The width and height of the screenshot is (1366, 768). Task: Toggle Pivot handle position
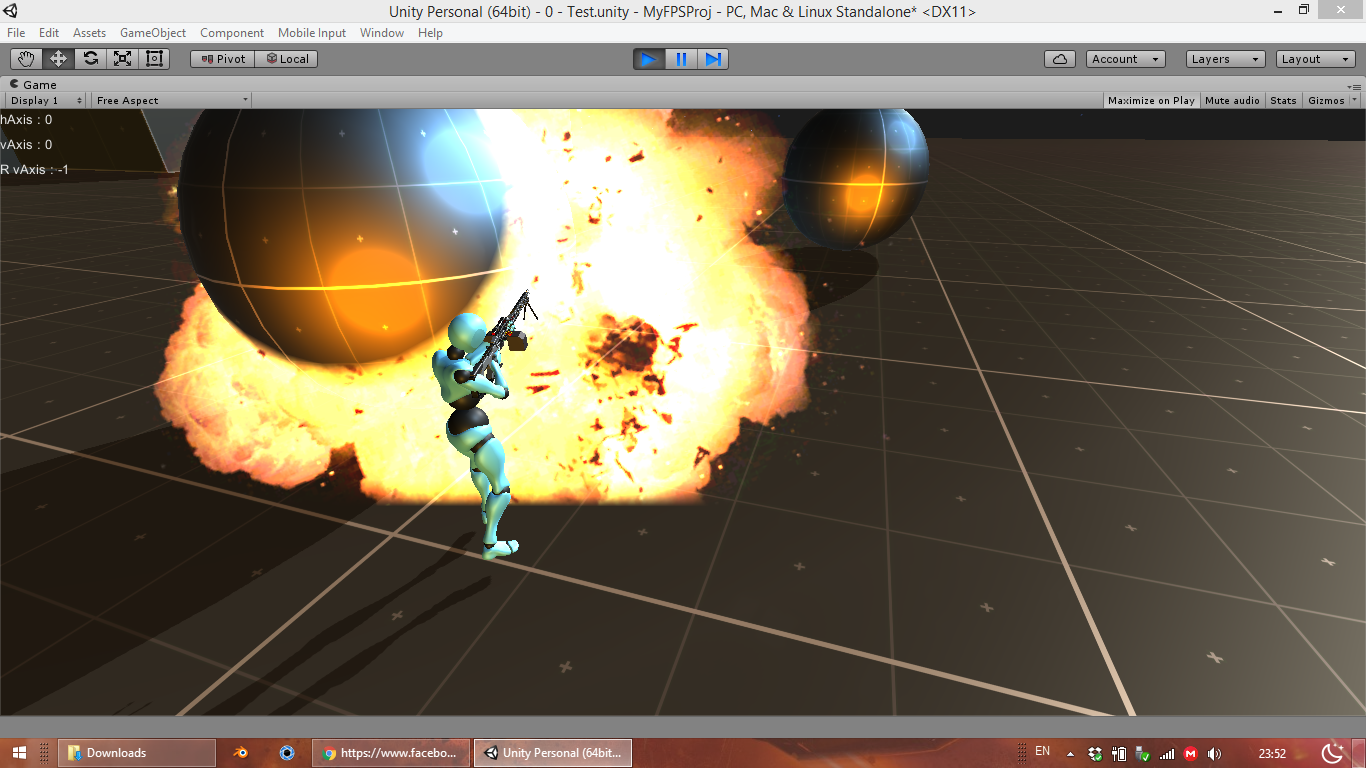coord(222,59)
